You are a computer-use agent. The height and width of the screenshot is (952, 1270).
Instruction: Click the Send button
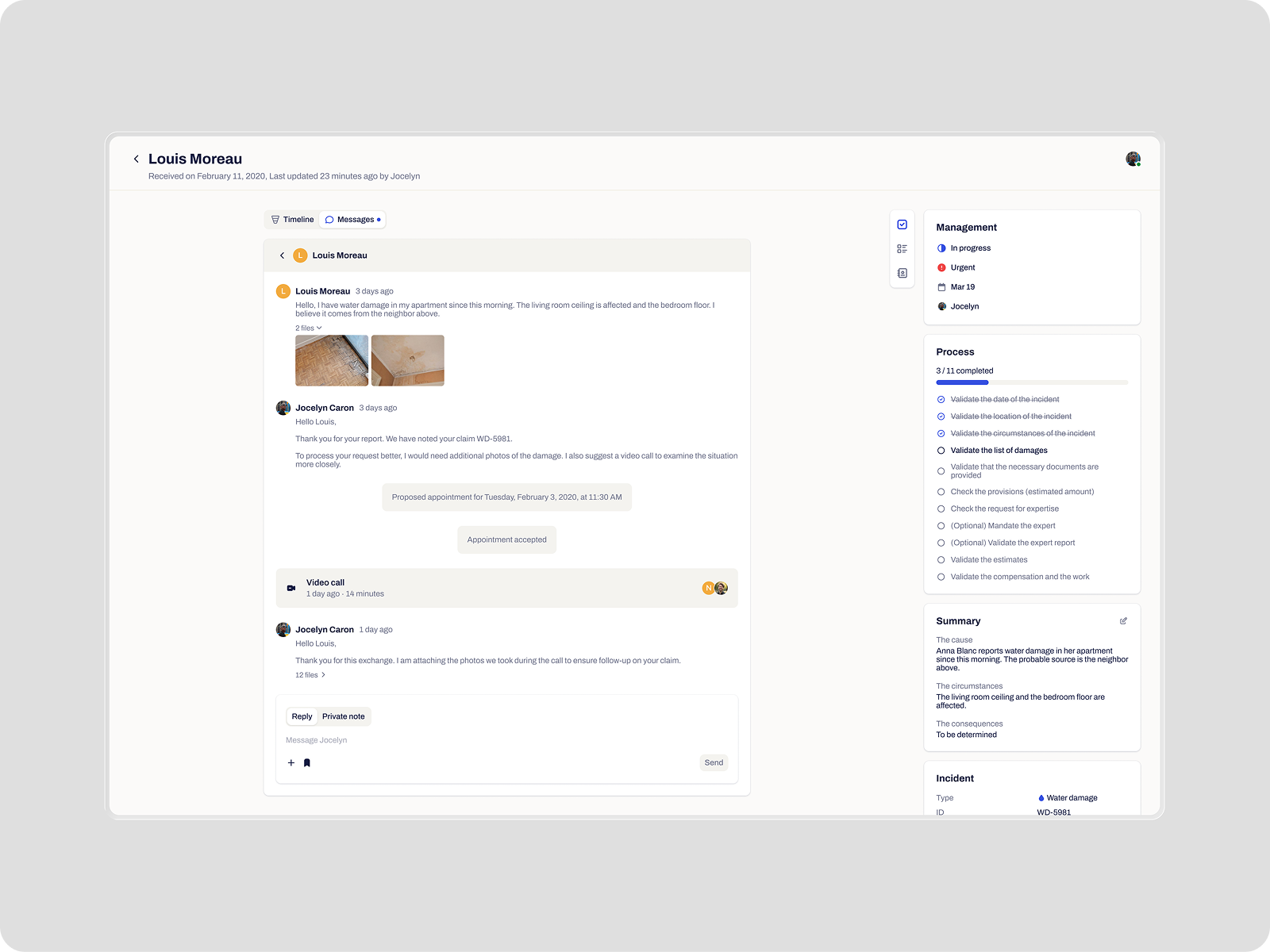[x=713, y=762]
